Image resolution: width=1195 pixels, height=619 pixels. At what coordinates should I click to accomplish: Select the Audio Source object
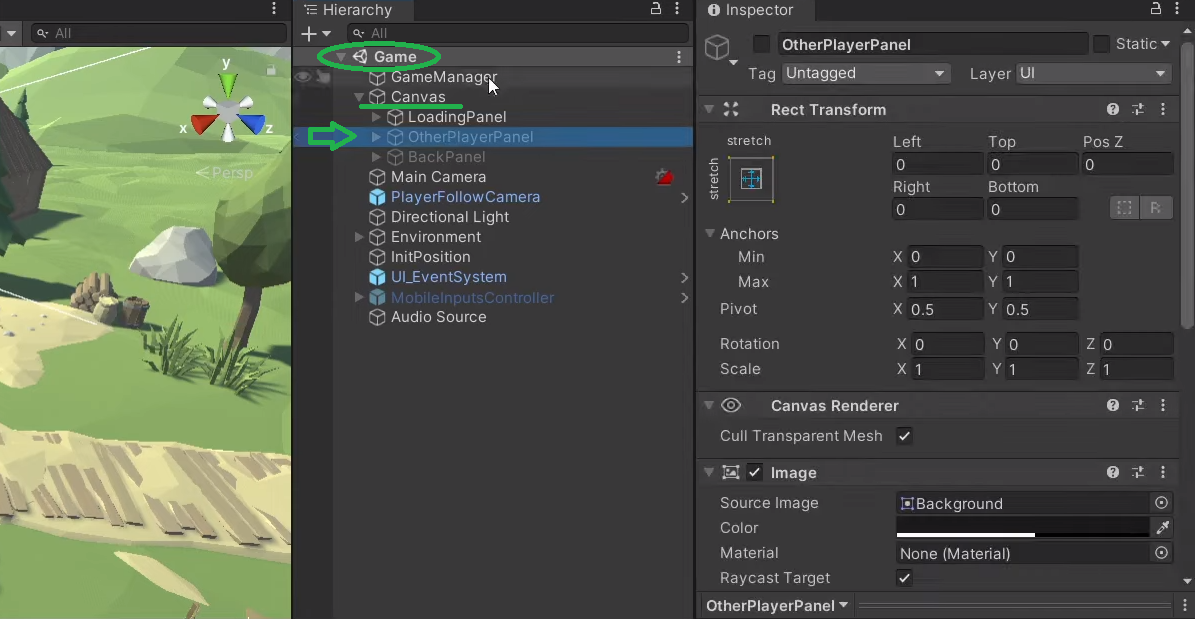point(438,317)
